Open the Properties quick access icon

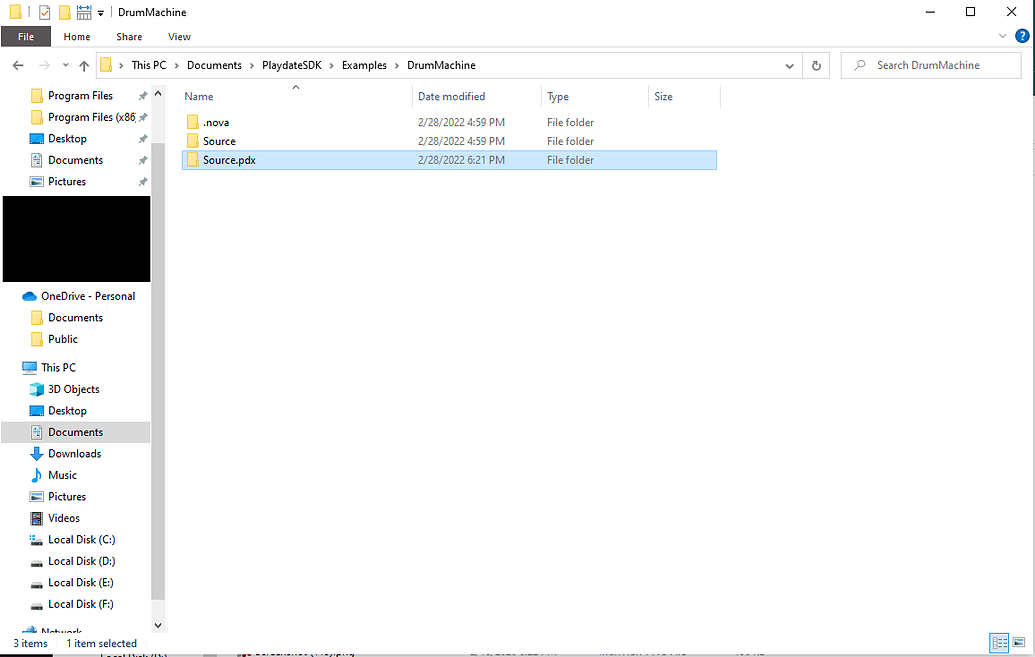point(42,12)
